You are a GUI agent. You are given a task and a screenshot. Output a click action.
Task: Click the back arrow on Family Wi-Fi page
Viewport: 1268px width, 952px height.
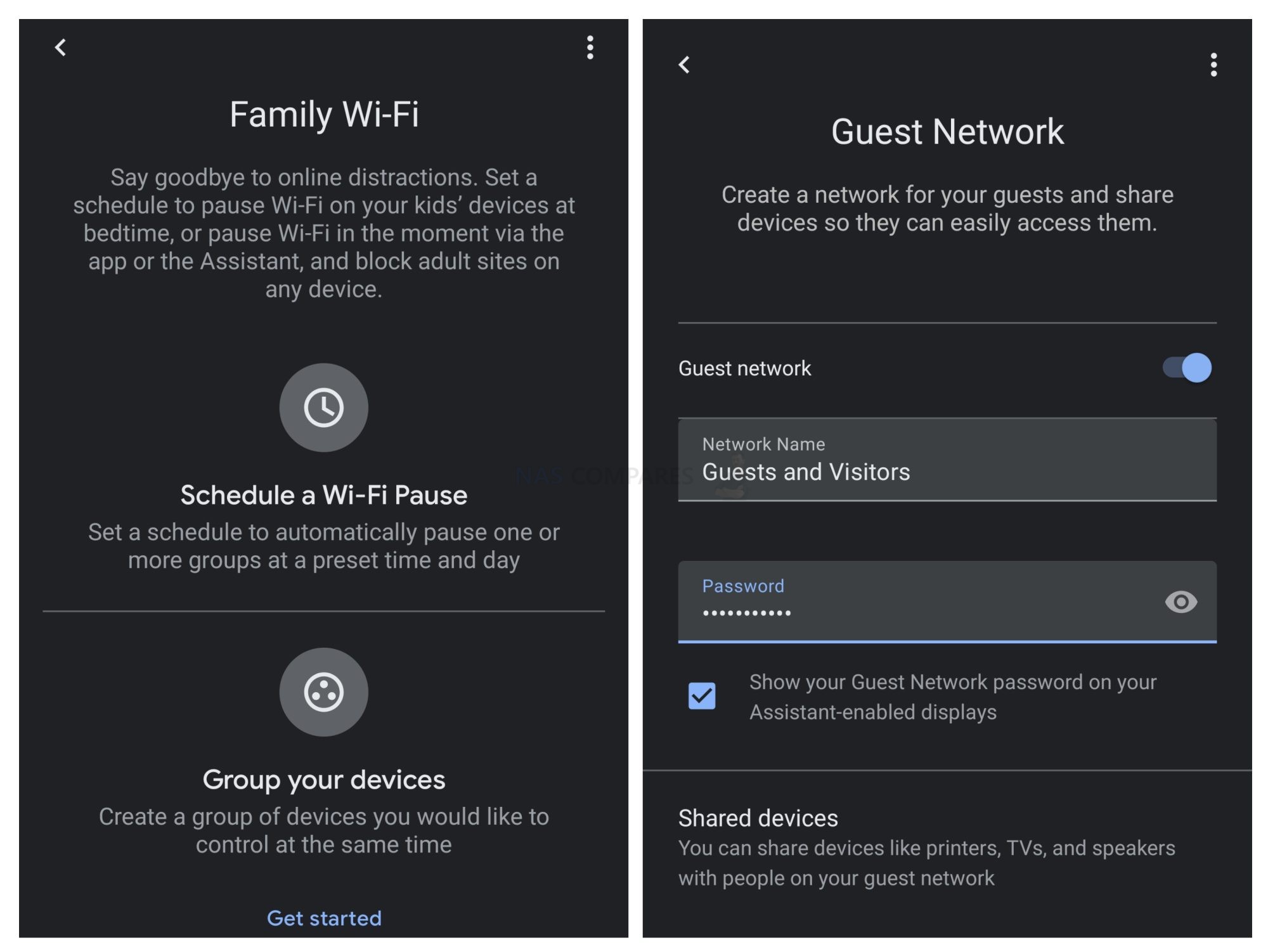61,48
